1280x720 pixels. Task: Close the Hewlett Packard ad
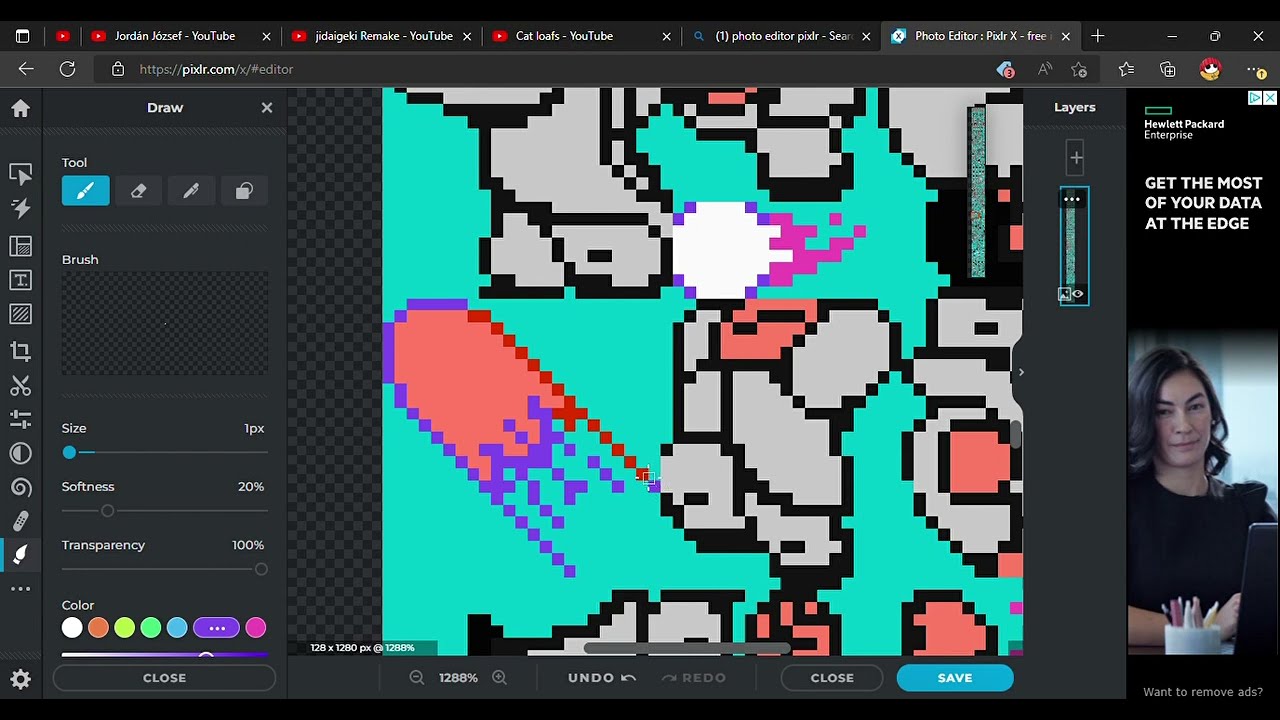pos(1269,97)
